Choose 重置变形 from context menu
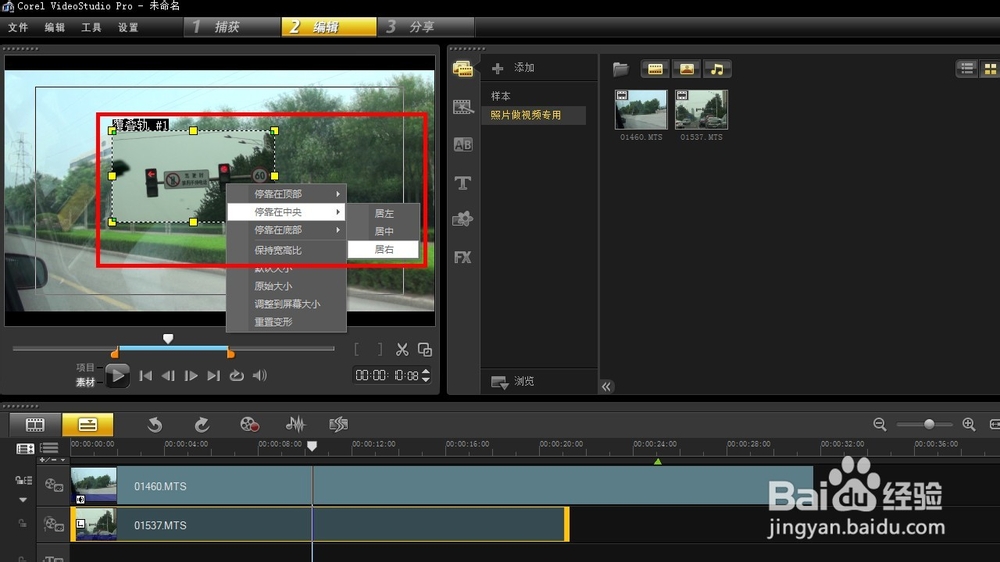Image resolution: width=1000 pixels, height=562 pixels. click(x=287, y=322)
